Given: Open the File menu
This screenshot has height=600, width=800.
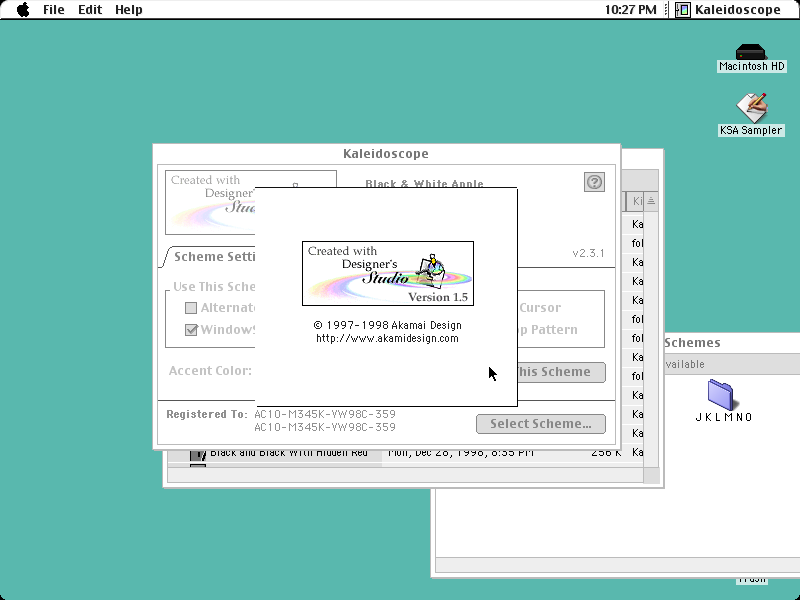Looking at the screenshot, I should (x=54, y=10).
